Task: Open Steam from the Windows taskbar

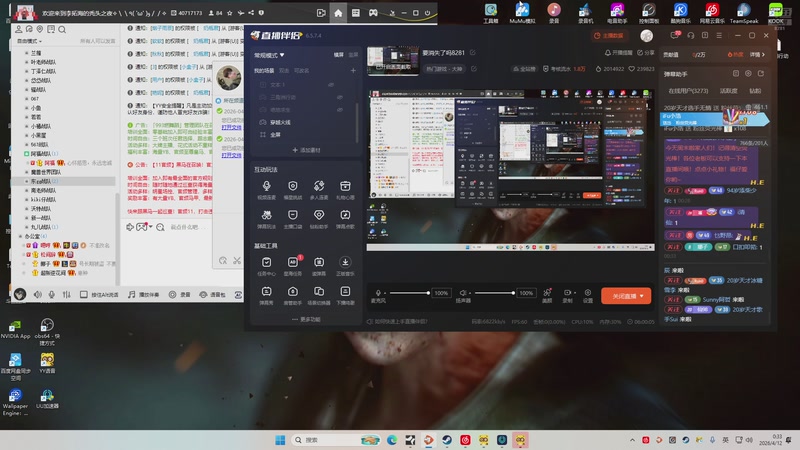Action: [x=447, y=440]
